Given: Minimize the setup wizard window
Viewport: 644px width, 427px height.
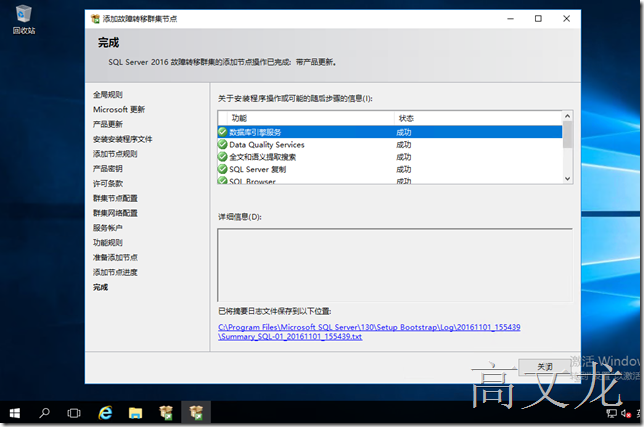Looking at the screenshot, I should [510, 18].
